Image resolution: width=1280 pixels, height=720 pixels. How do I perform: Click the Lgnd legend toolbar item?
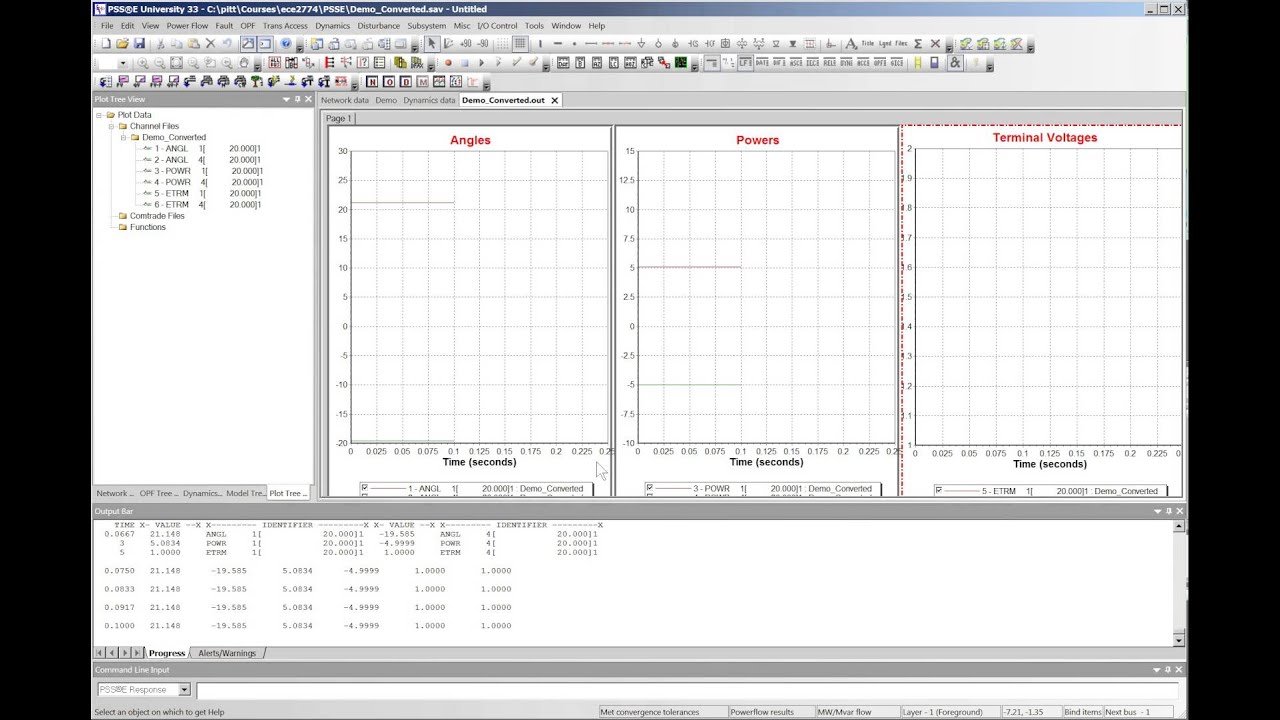[x=885, y=44]
